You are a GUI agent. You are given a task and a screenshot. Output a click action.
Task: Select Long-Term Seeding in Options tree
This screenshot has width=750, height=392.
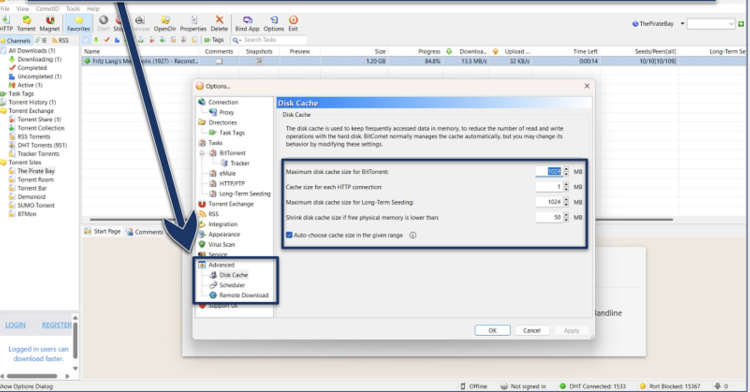(x=244, y=194)
